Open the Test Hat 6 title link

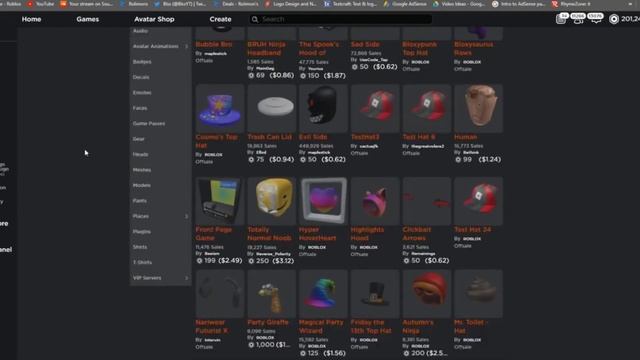click(x=419, y=137)
